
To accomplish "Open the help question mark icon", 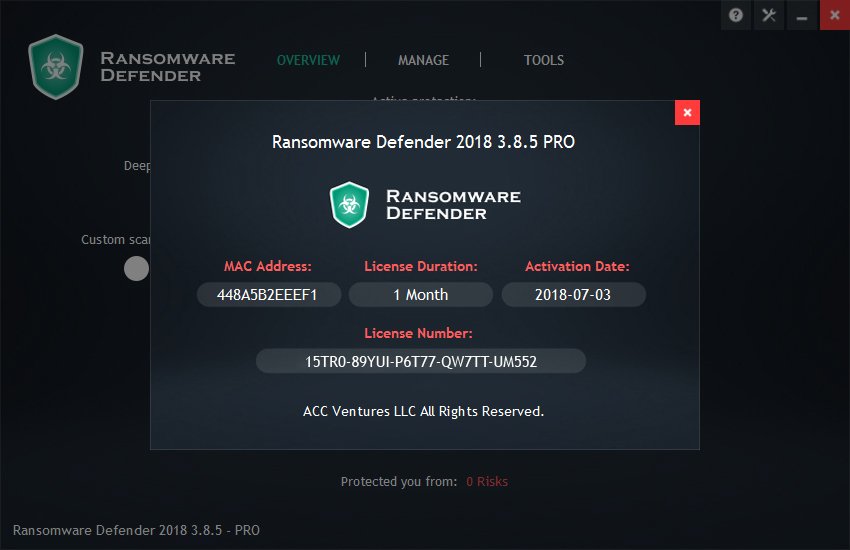I will pos(736,15).
